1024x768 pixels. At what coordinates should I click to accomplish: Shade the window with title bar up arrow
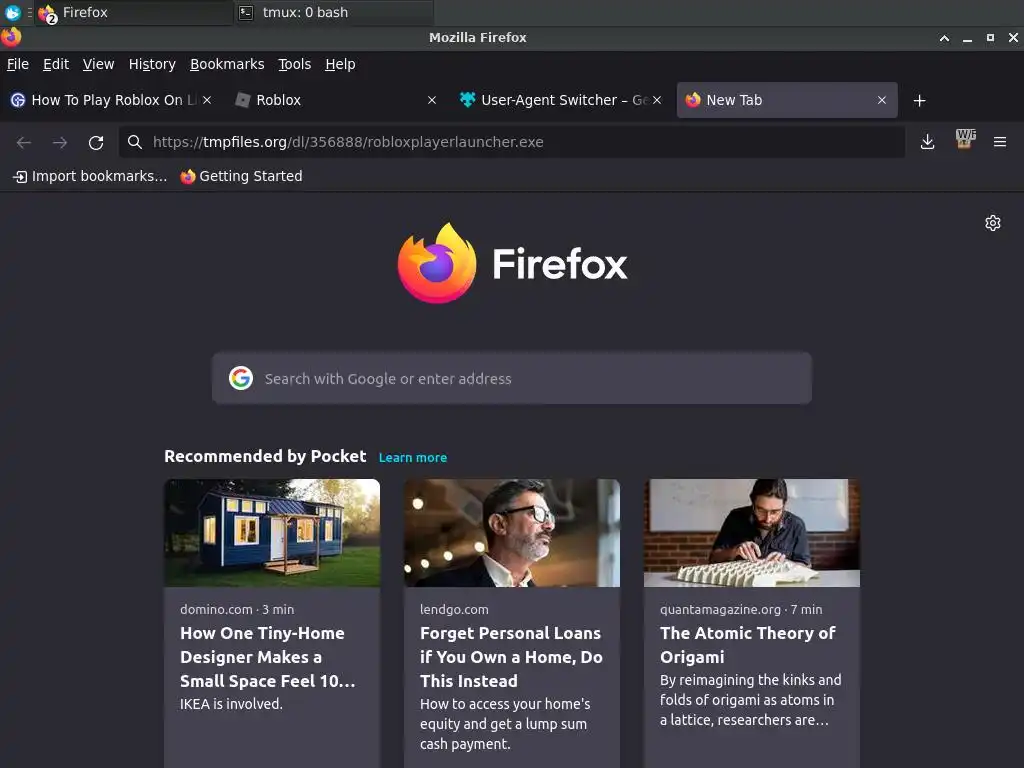click(944, 38)
